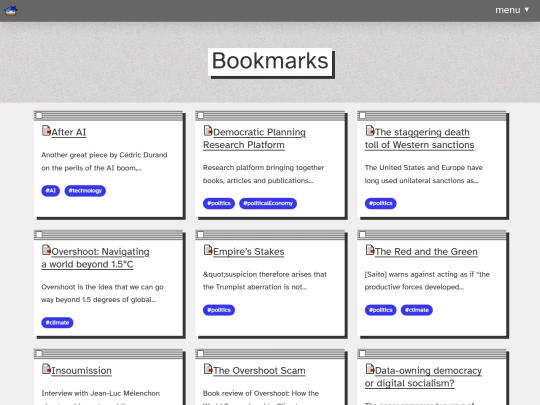Select #climate tag on Red and Green card

tap(417, 310)
